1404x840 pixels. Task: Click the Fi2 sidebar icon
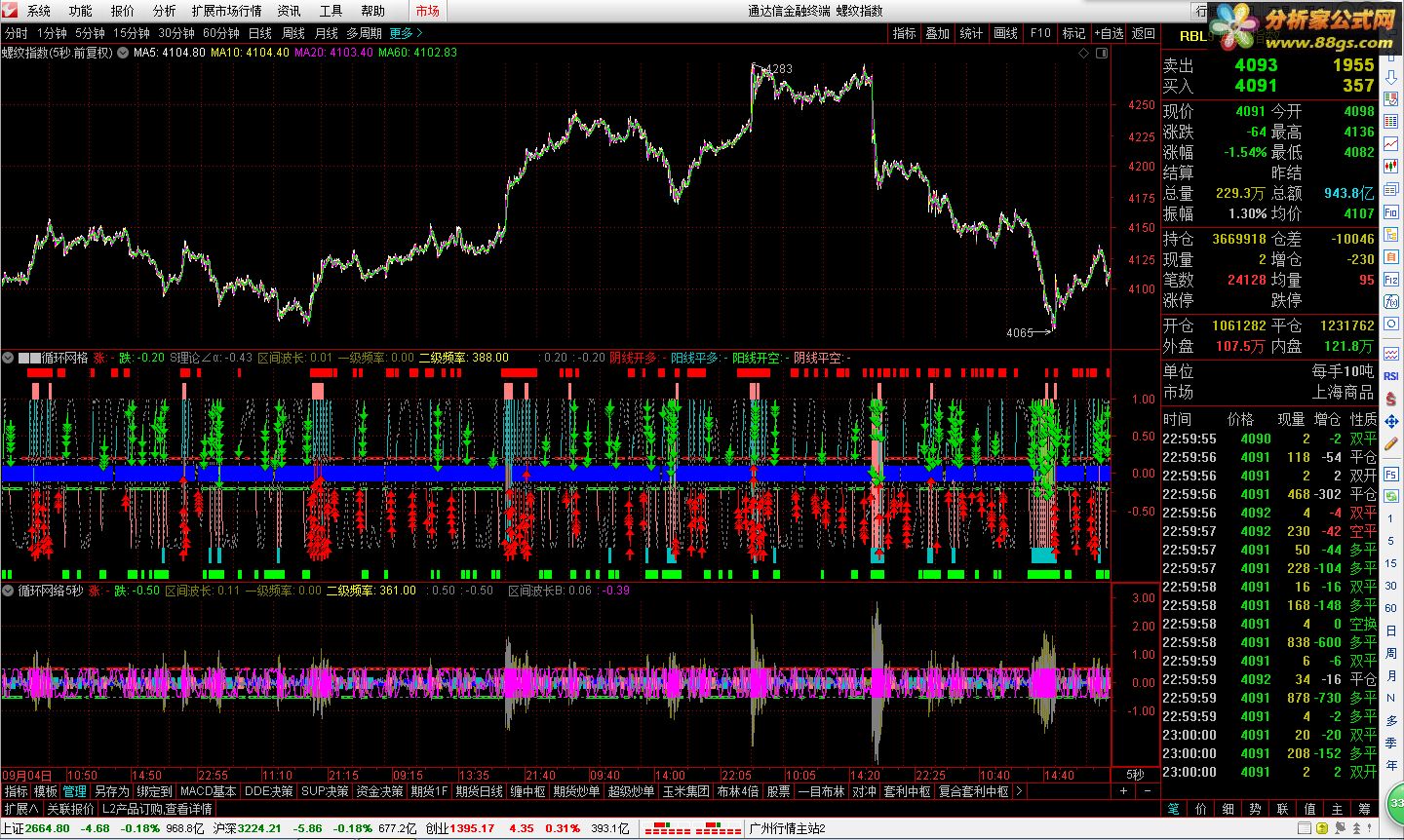coord(1391,279)
